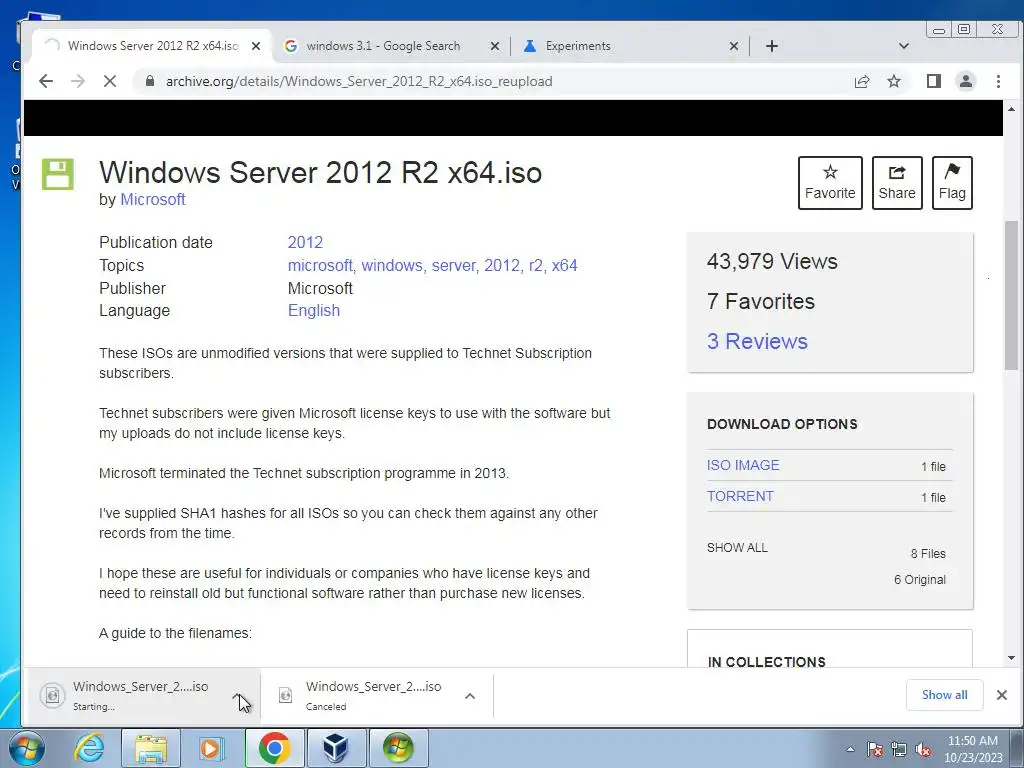Close the windows 3.1 Google Search tab
The width and height of the screenshot is (1024, 768).
pyautogui.click(x=495, y=46)
